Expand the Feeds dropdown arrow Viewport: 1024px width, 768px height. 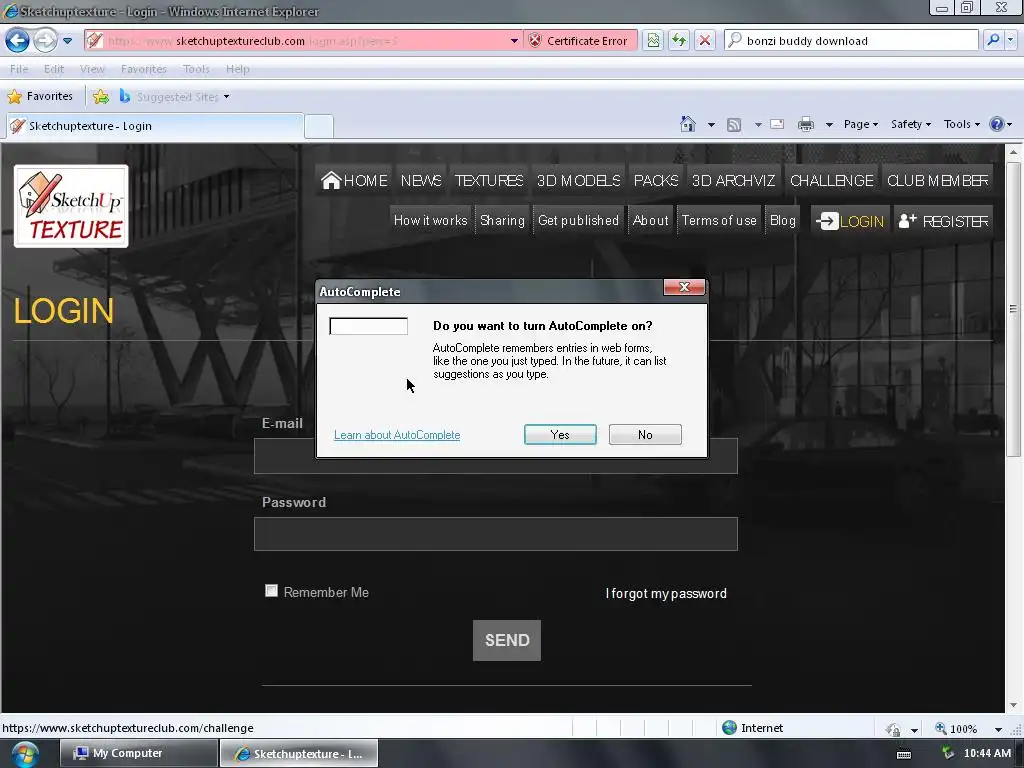758,124
